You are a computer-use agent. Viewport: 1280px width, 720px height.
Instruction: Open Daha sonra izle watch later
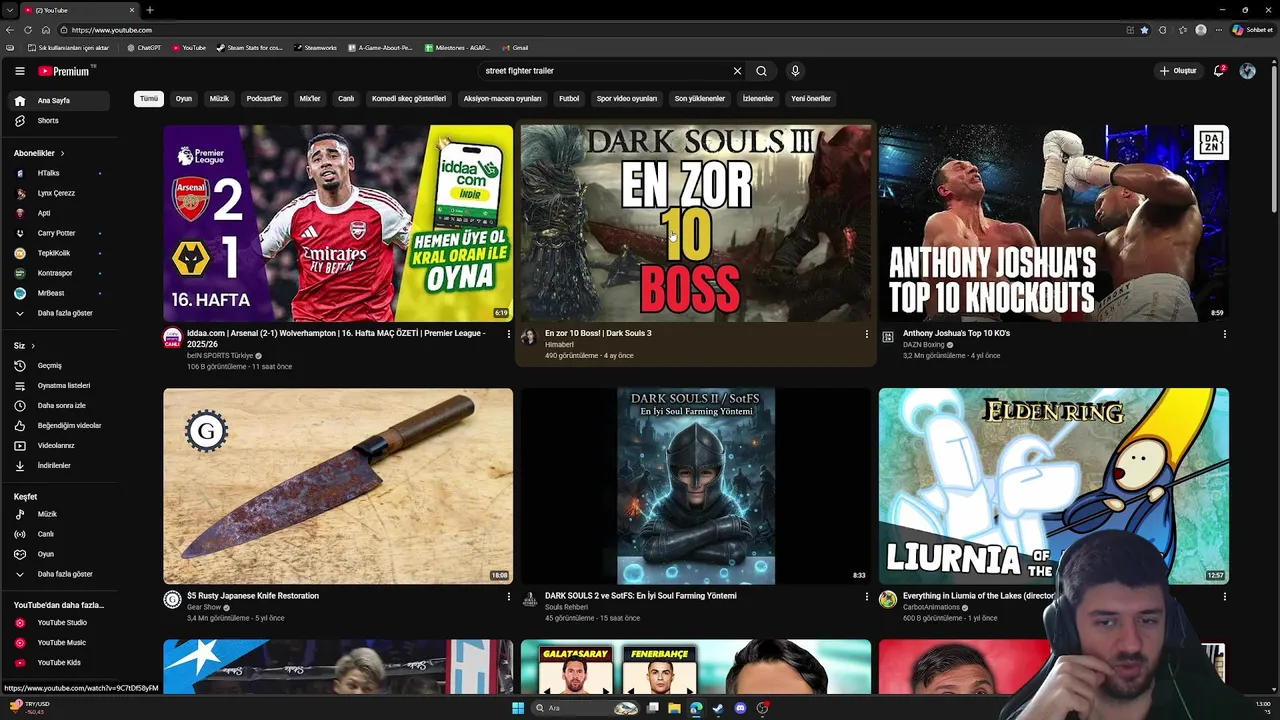[x=60, y=406]
